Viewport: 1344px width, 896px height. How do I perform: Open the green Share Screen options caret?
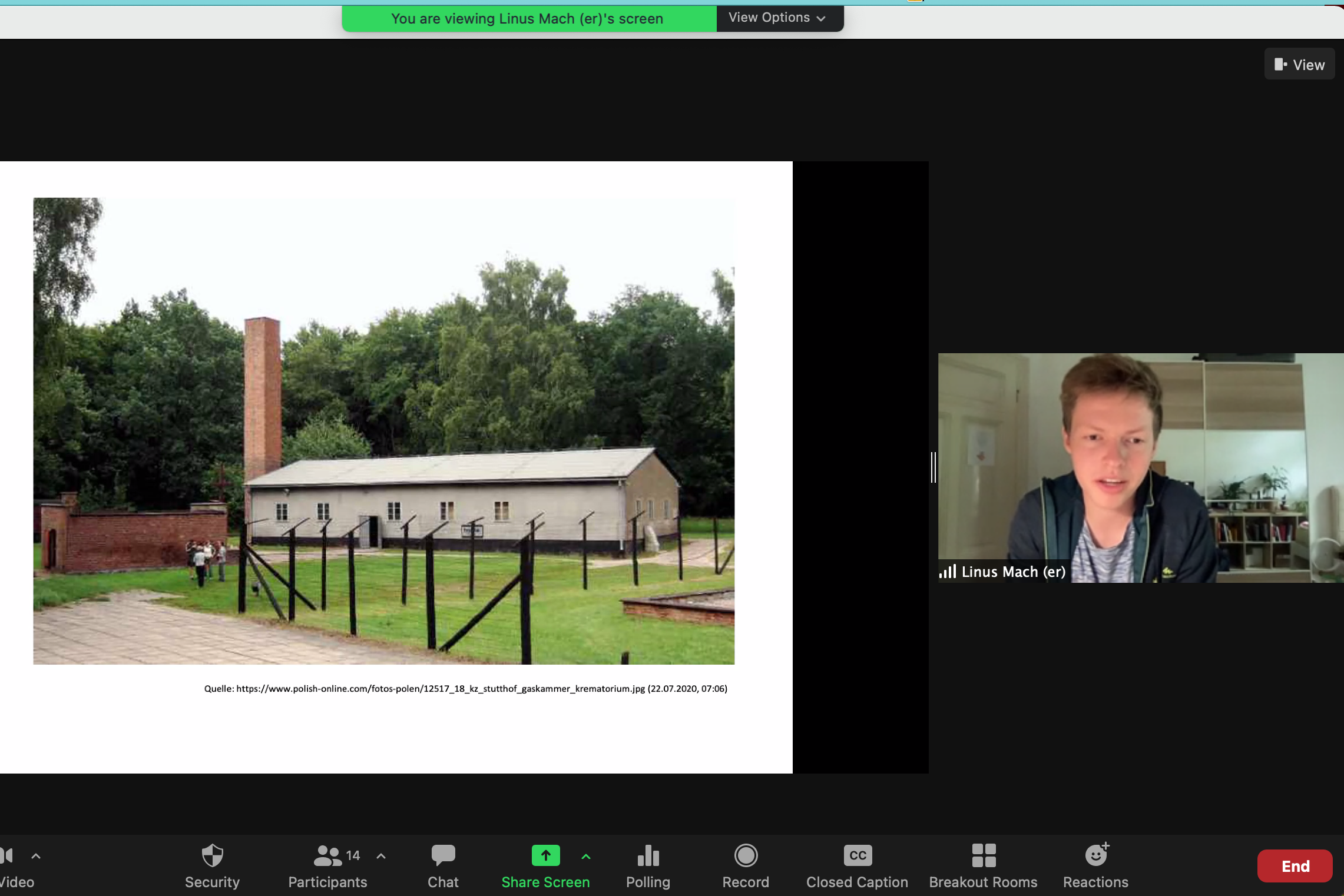585,856
